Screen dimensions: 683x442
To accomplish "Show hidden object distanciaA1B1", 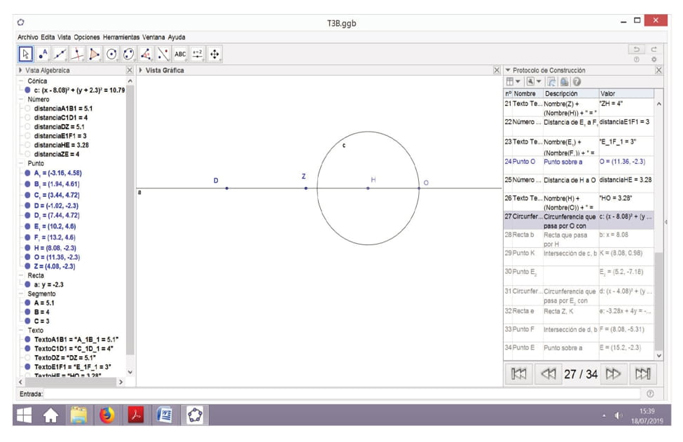I will click(x=28, y=109).
